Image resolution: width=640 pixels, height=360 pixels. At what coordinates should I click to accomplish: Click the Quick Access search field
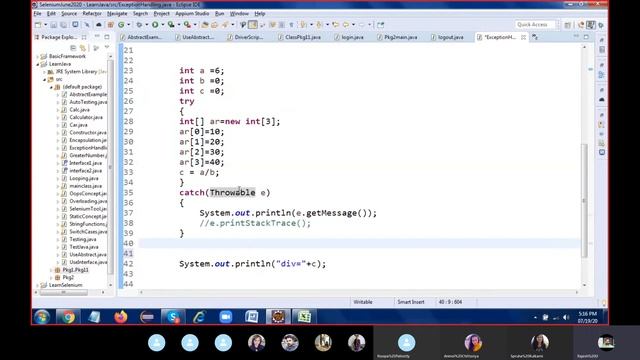coord(535,25)
